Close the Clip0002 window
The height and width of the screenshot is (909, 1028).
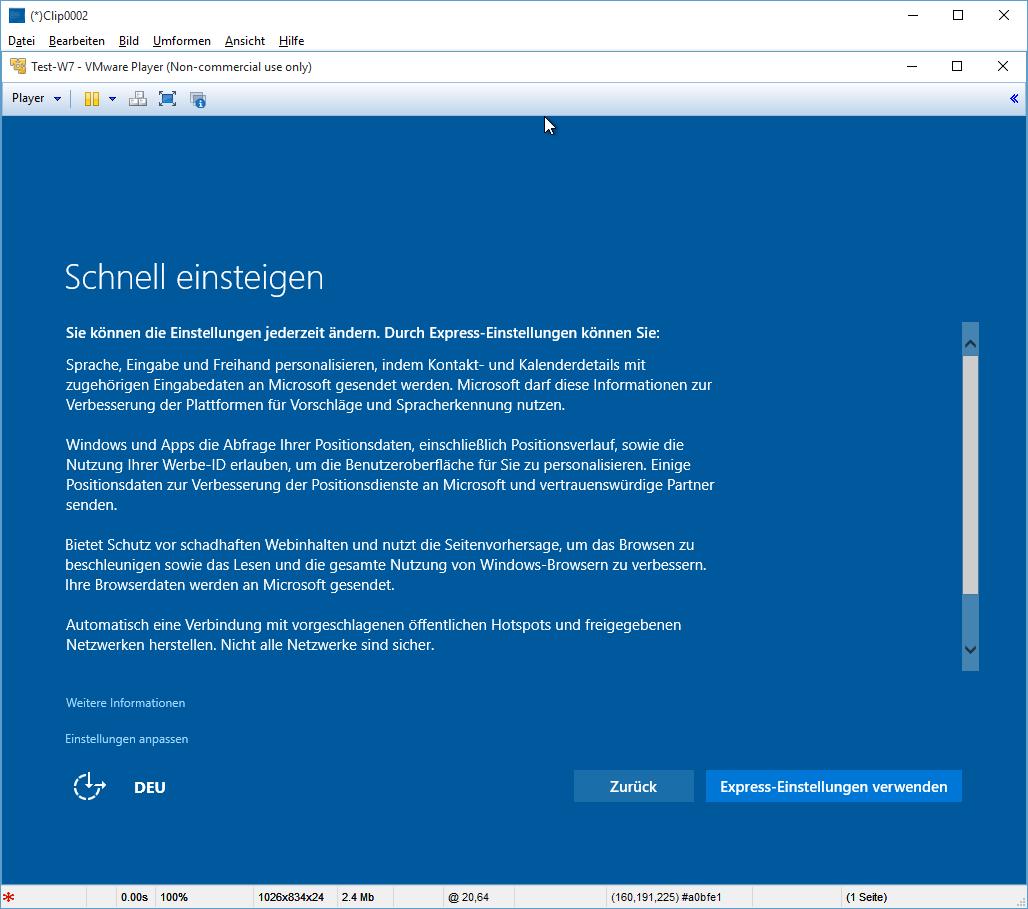click(x=1004, y=15)
